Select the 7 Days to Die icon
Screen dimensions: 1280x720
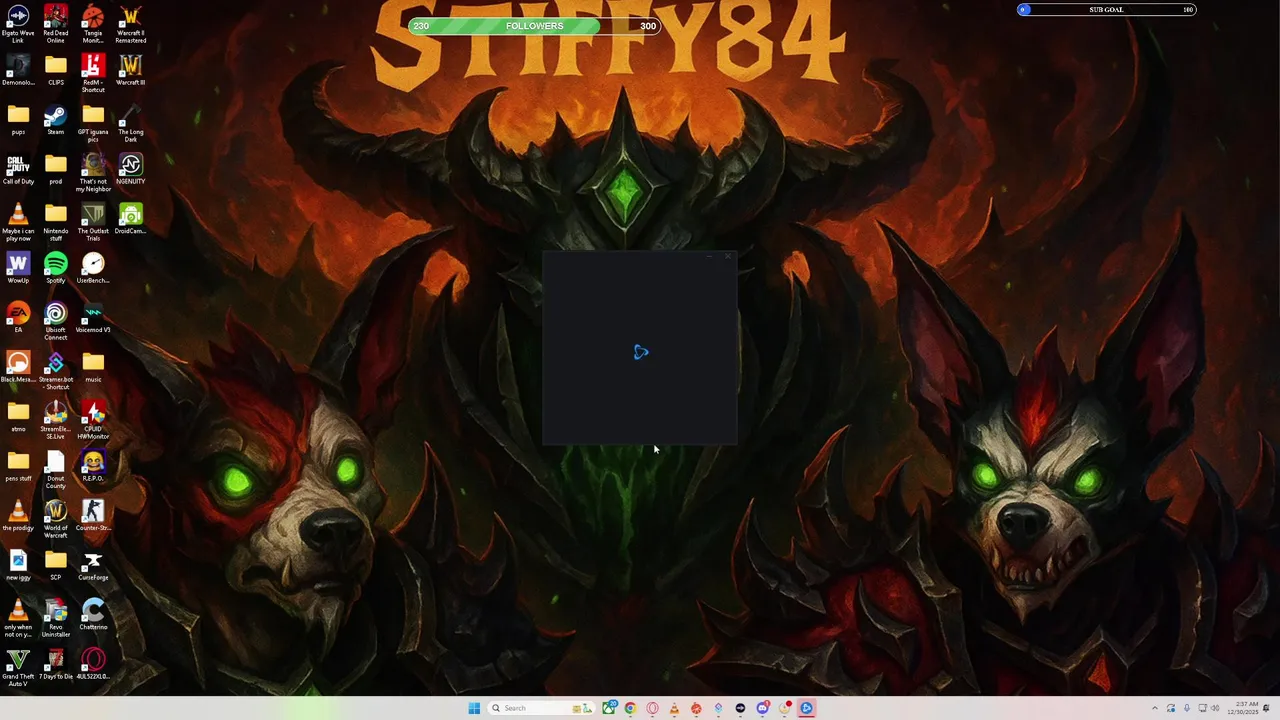tap(56, 663)
